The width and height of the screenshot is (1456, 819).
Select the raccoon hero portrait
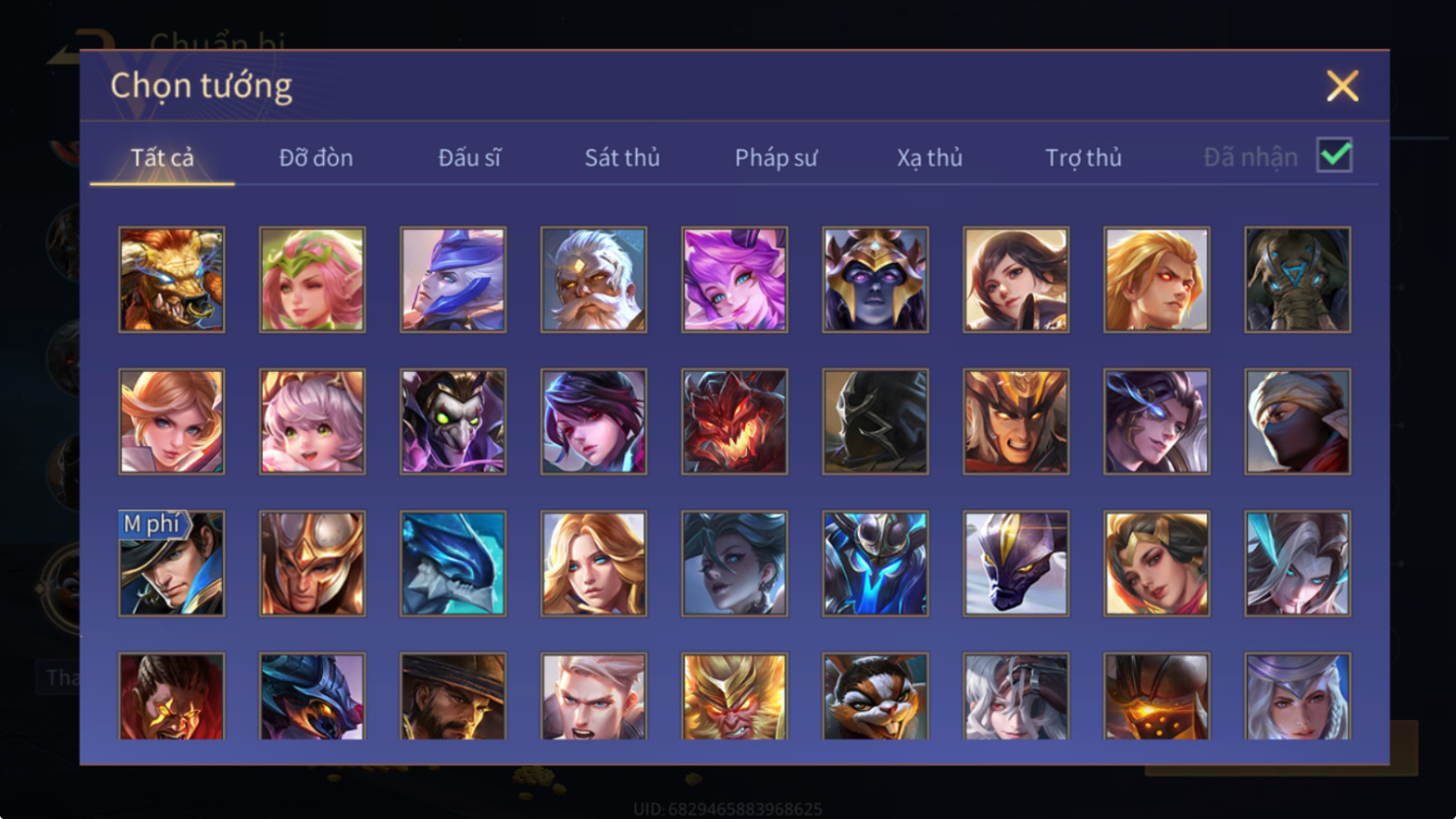tap(876, 696)
